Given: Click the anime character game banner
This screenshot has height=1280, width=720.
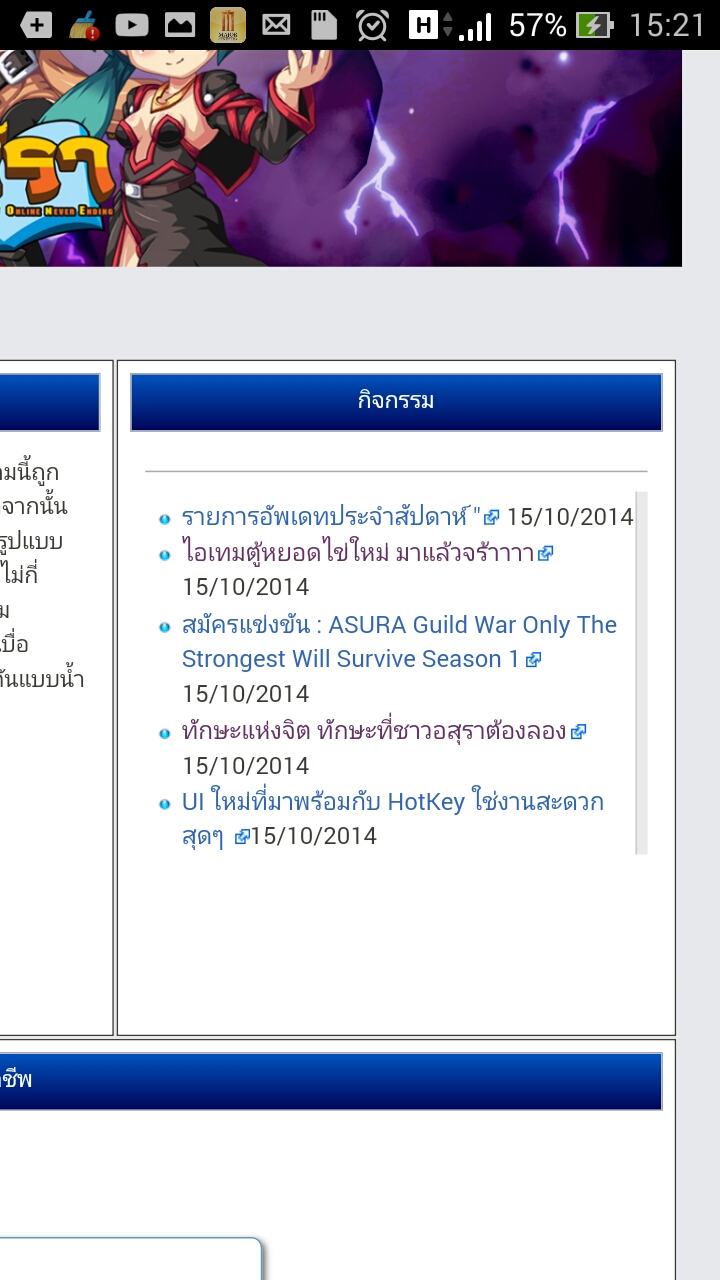Looking at the screenshot, I should coord(340,158).
